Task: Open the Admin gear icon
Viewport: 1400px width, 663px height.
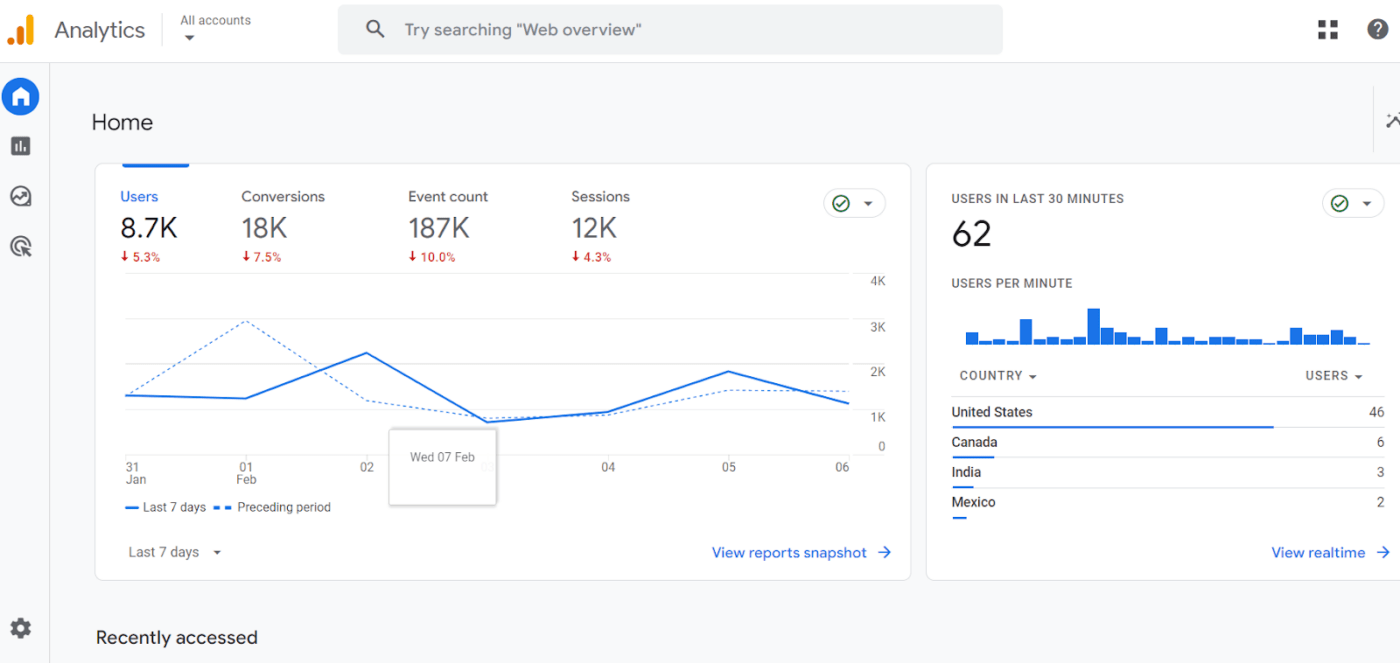Action: (x=21, y=628)
